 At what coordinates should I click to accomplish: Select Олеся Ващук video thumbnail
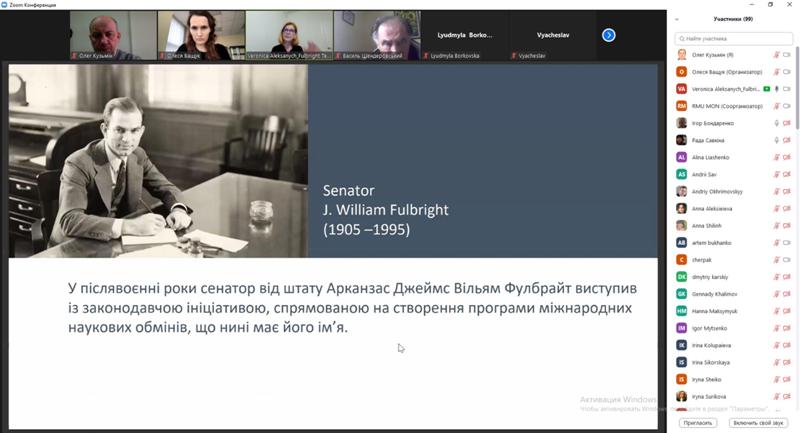(x=201, y=35)
